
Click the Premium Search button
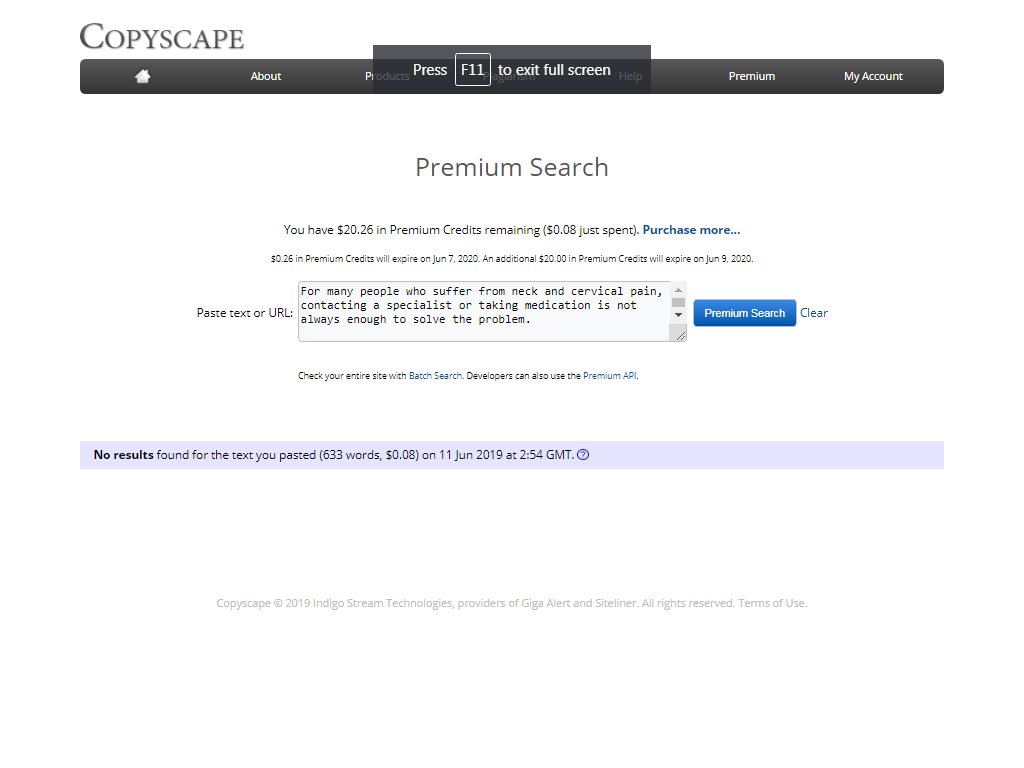tap(744, 313)
